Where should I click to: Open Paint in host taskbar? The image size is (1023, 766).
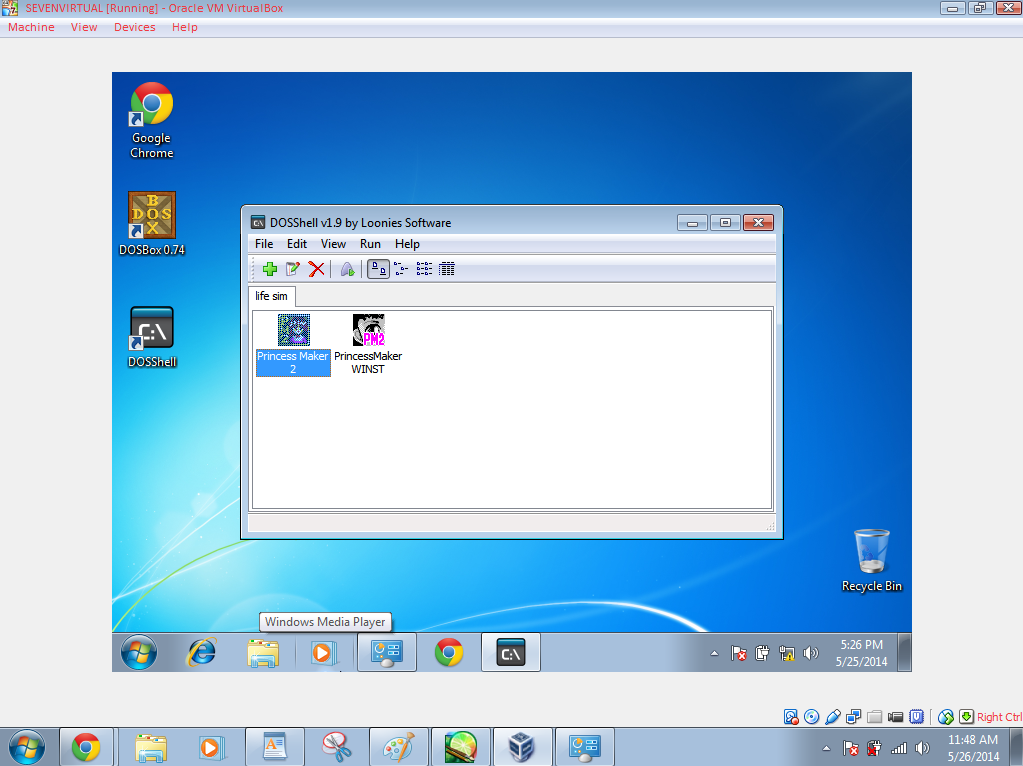(399, 747)
